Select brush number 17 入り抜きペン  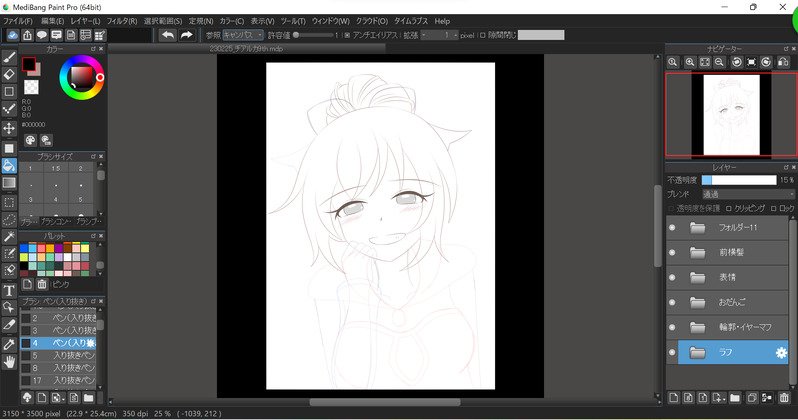coord(58,380)
